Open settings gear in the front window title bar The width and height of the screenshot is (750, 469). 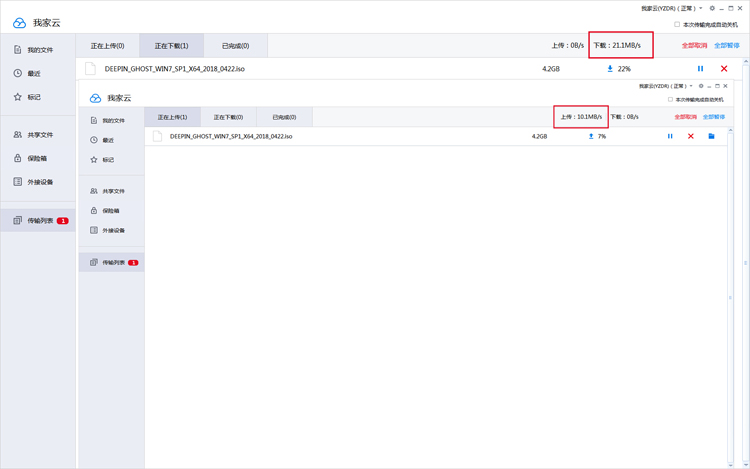pyautogui.click(x=701, y=86)
